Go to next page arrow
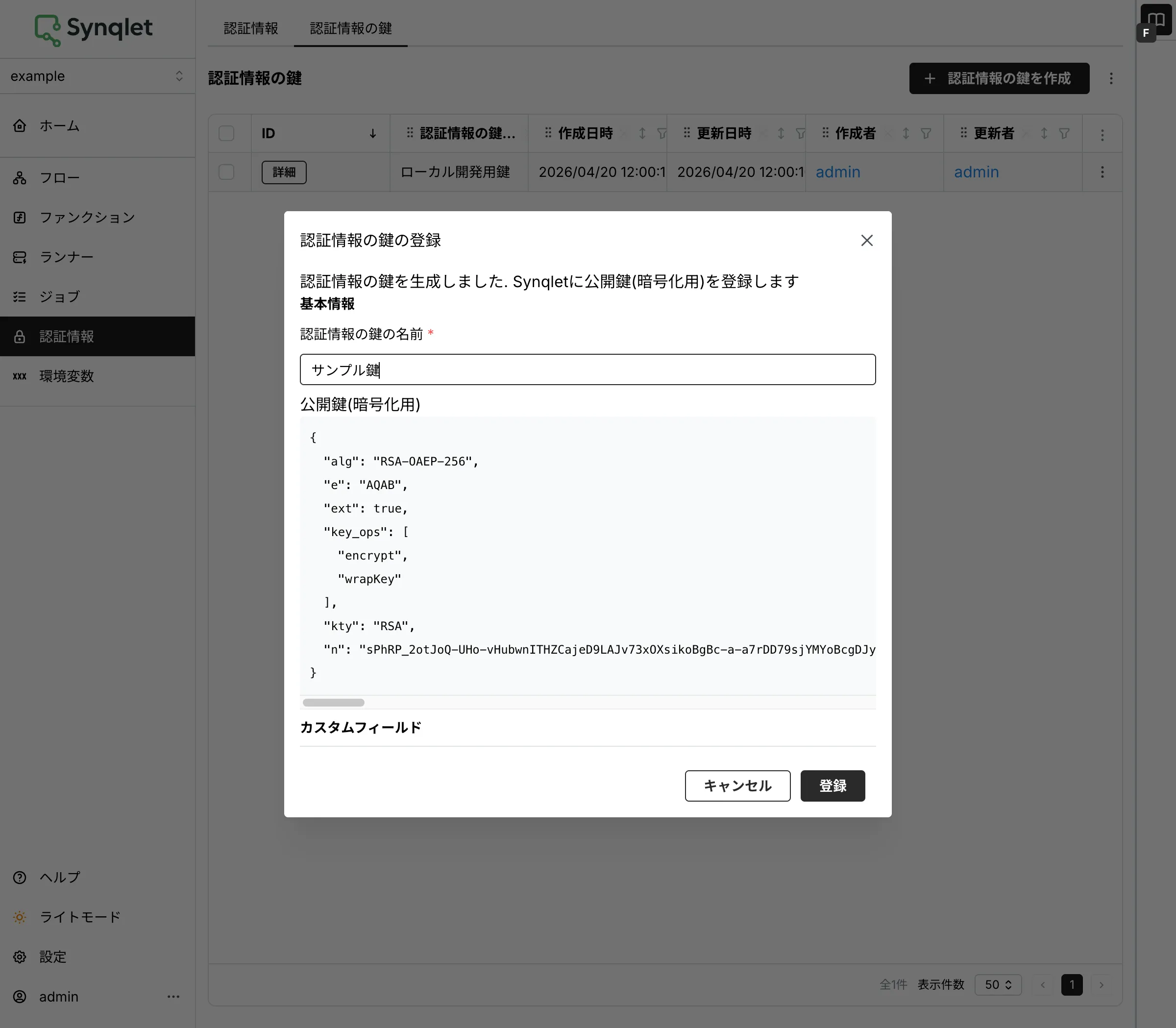The height and width of the screenshot is (1028, 1176). coord(1102,984)
